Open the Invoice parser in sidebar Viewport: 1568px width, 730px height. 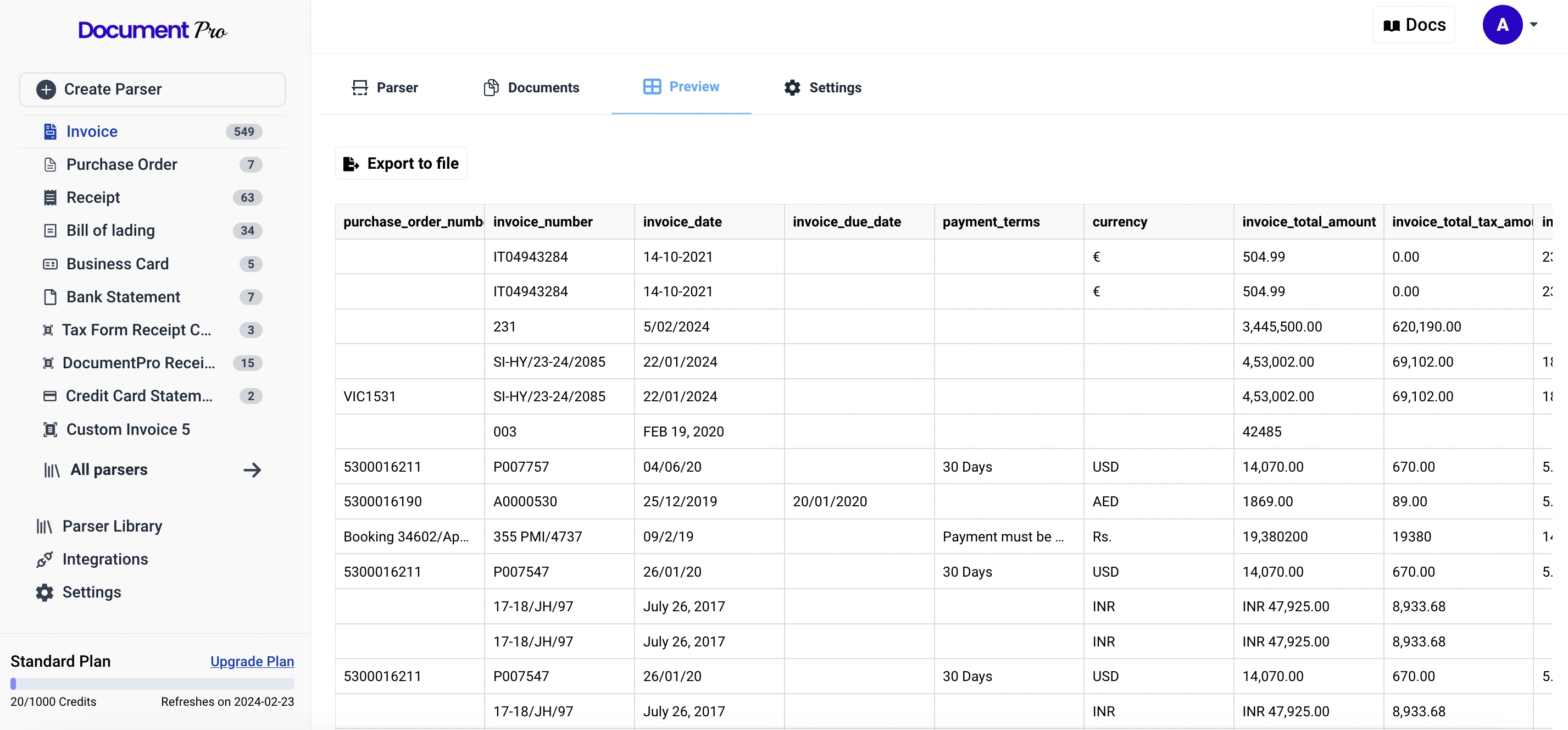tap(152, 131)
